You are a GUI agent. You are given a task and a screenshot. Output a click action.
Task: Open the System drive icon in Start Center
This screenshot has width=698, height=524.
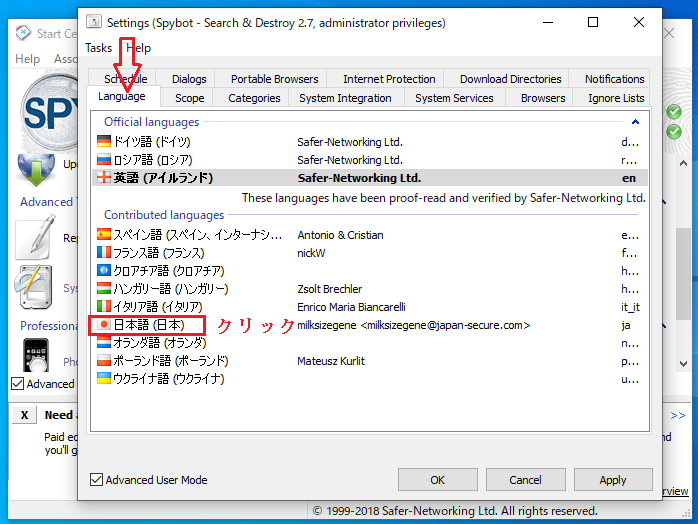(x=33, y=288)
